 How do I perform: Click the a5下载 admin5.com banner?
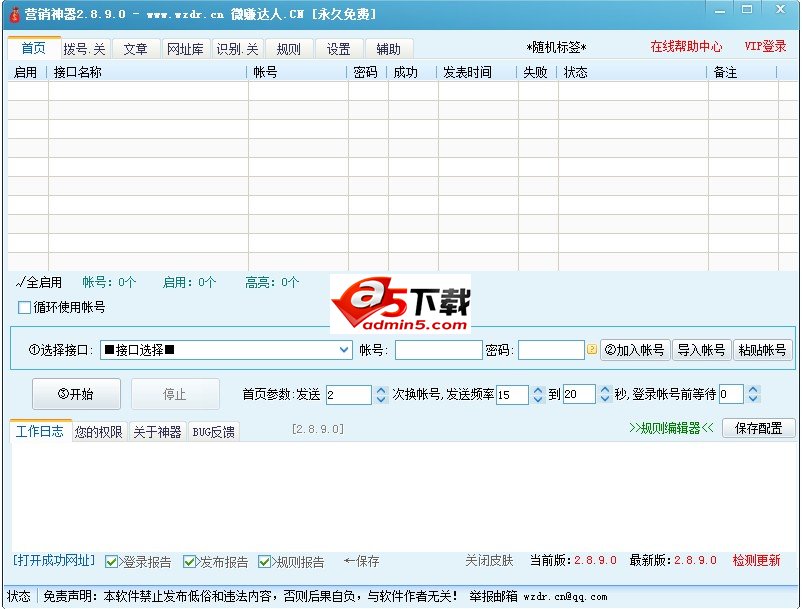click(x=400, y=304)
